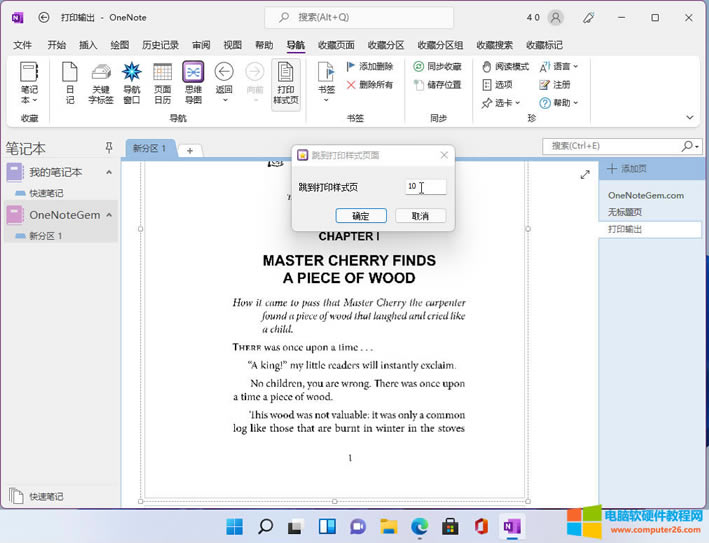Click 添加页 to add a new page

click(x=628, y=169)
